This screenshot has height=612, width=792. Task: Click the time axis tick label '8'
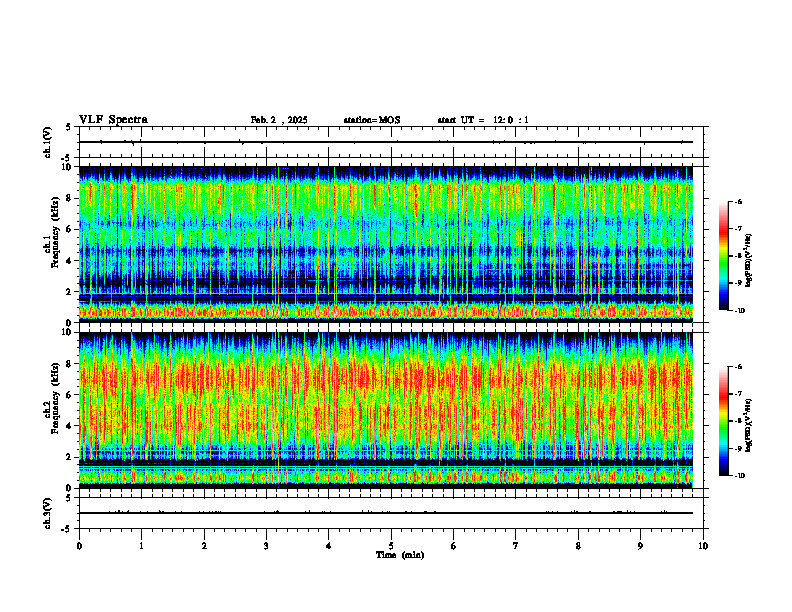click(x=578, y=546)
